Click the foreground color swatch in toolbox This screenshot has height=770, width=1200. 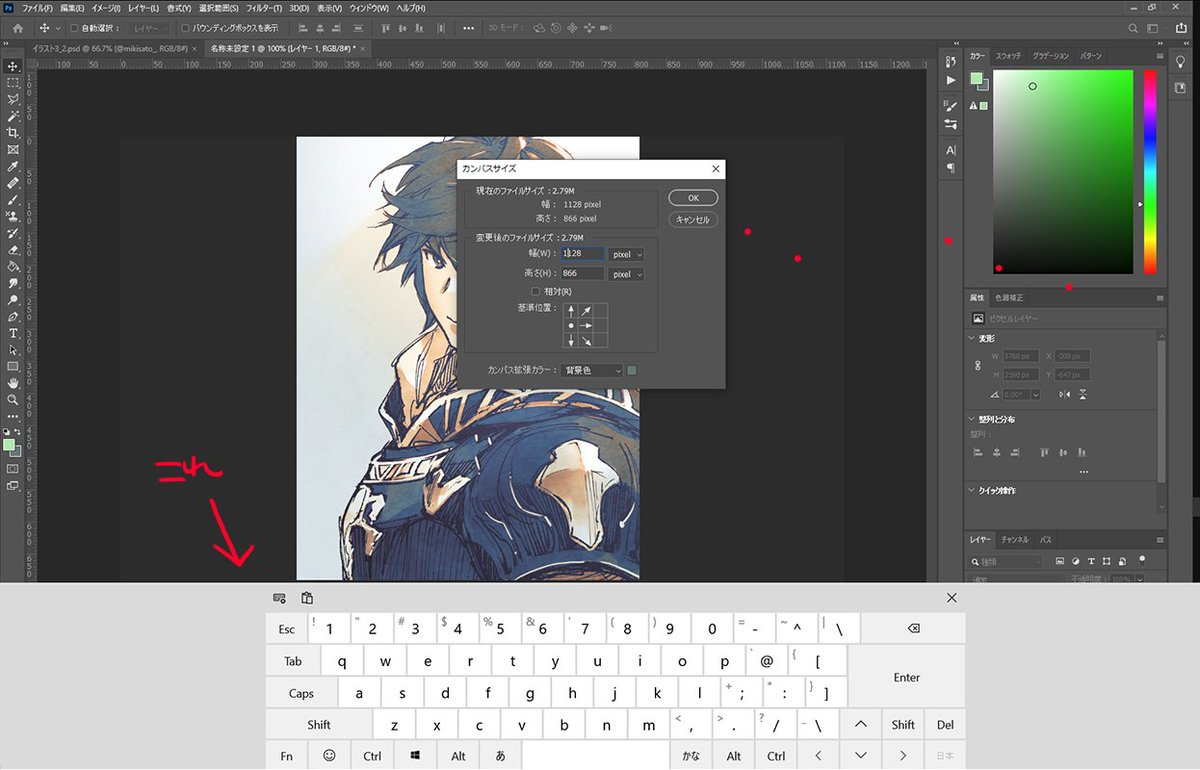(x=10, y=444)
